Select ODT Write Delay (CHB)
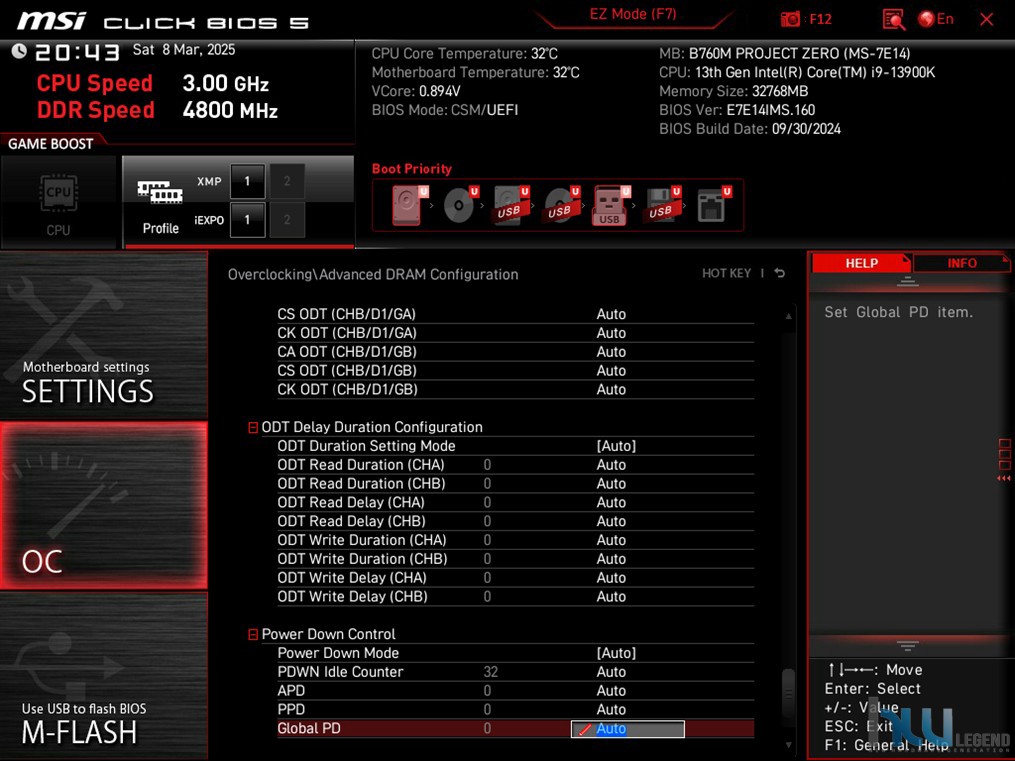 [515, 596]
